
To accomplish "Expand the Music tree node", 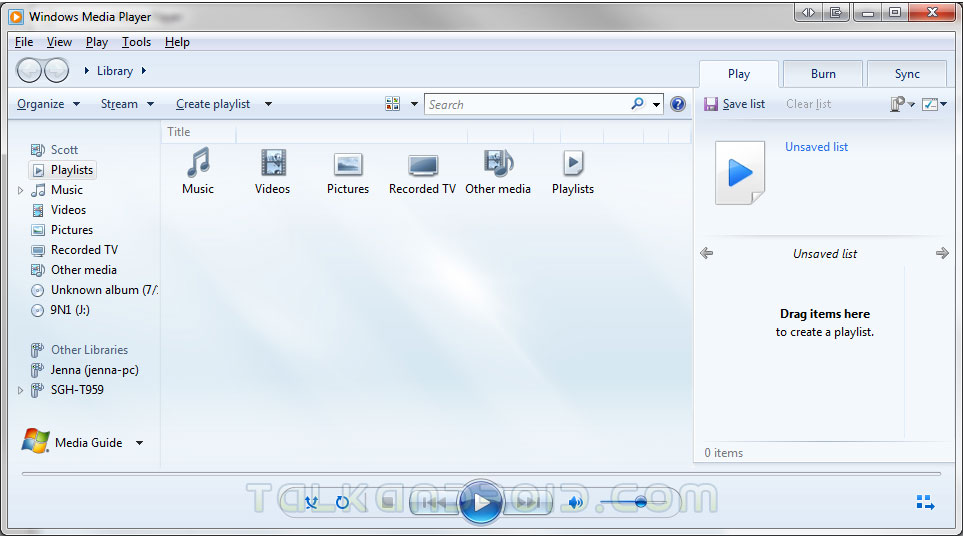I will 20,190.
